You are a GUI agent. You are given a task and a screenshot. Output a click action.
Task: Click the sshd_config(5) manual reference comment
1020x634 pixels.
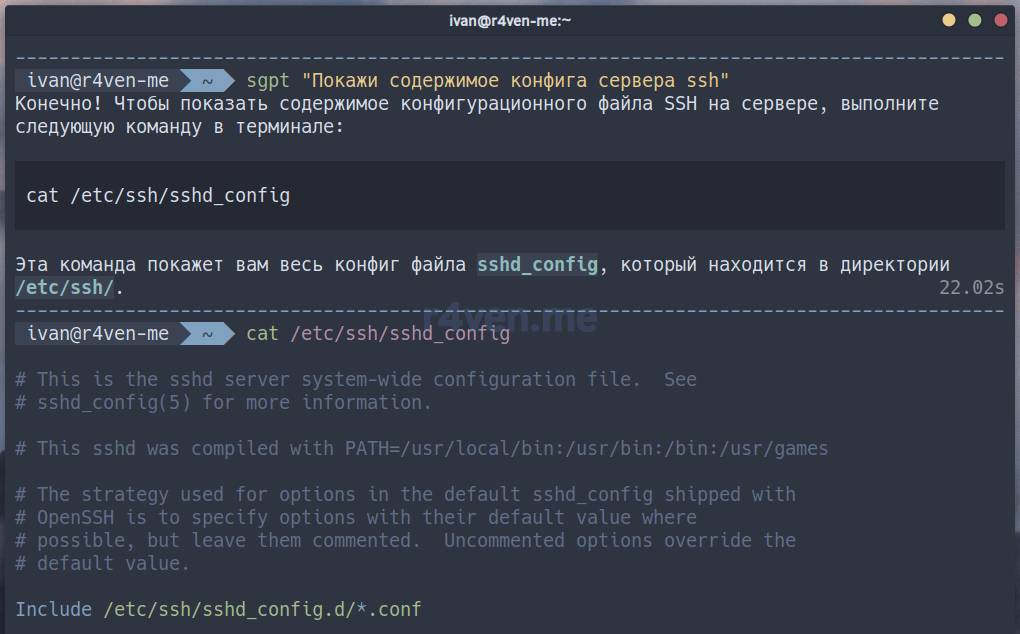[224, 402]
